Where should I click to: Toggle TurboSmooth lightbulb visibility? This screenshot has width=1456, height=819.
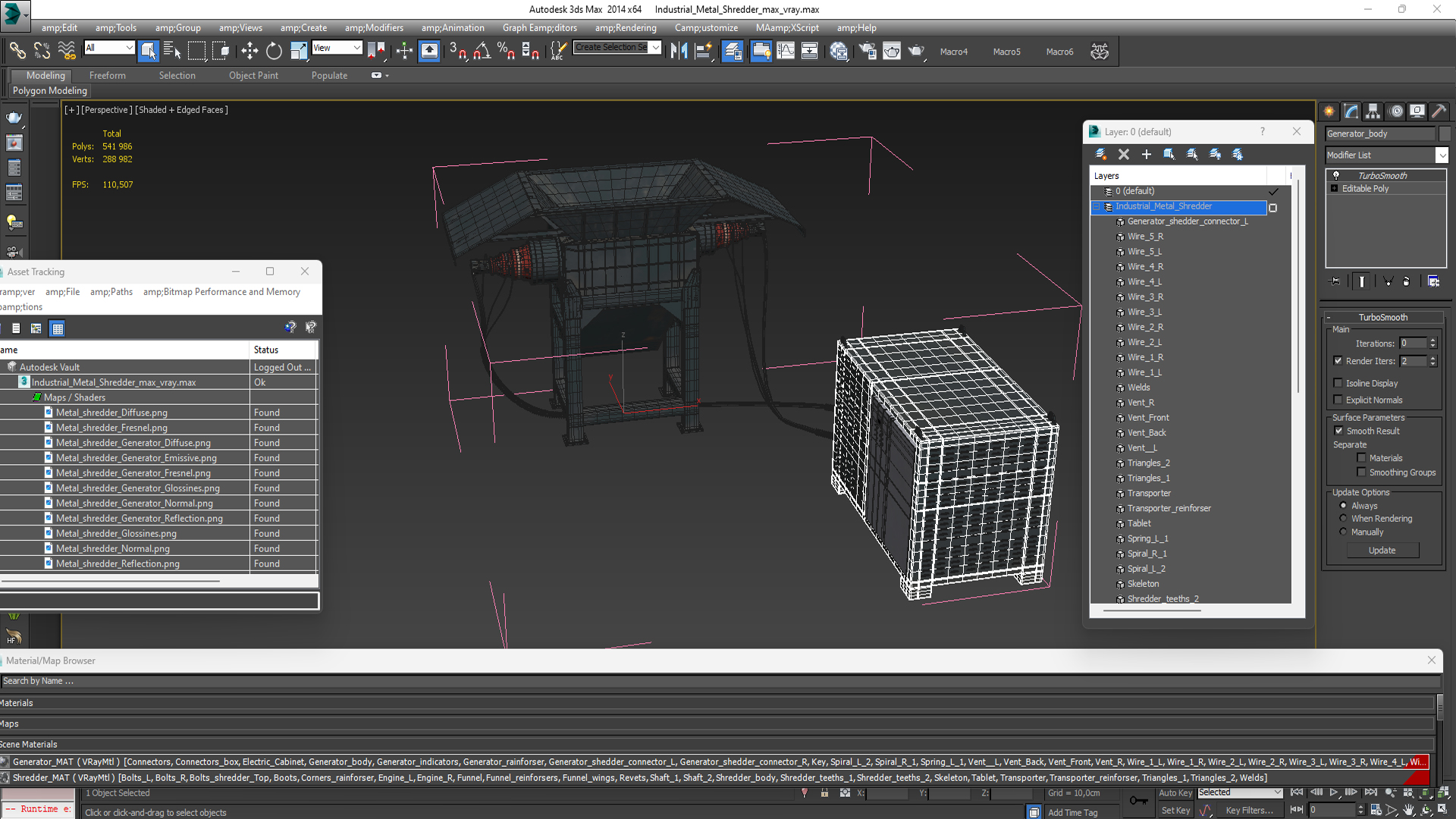pos(1336,175)
